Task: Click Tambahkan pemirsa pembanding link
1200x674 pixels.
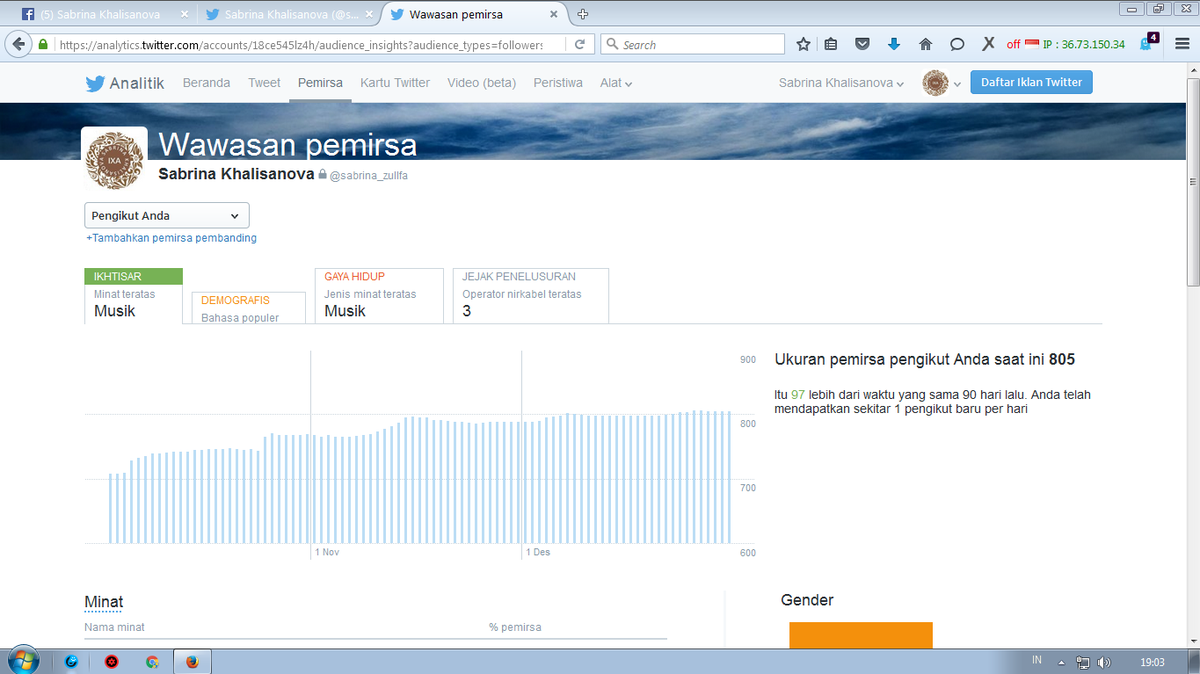Action: point(171,238)
